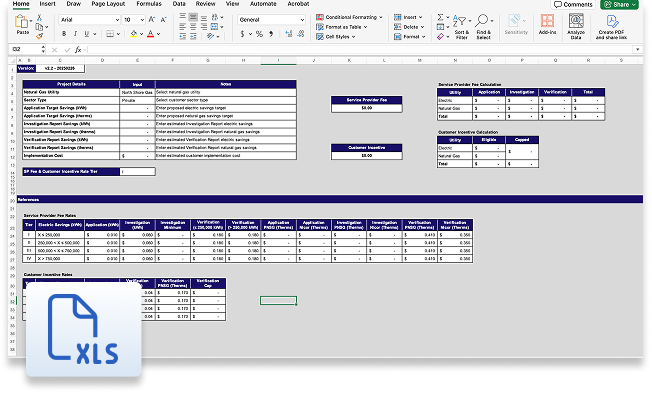652x393 pixels.
Task: Open the Delete cells dropdown
Action: [409, 27]
